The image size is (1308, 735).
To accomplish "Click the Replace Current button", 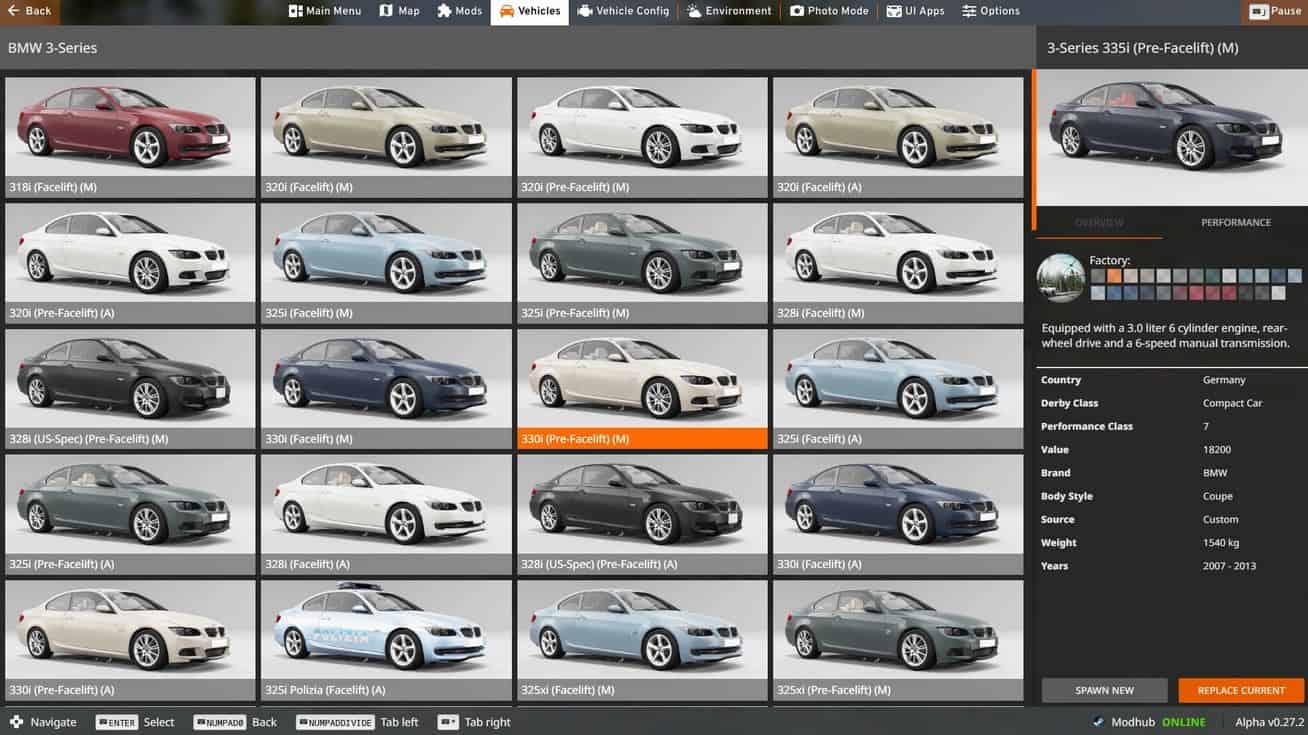I will point(1241,690).
